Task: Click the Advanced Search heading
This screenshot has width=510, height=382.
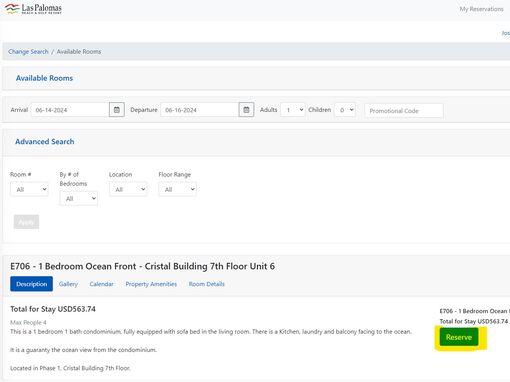Action: click(x=45, y=141)
